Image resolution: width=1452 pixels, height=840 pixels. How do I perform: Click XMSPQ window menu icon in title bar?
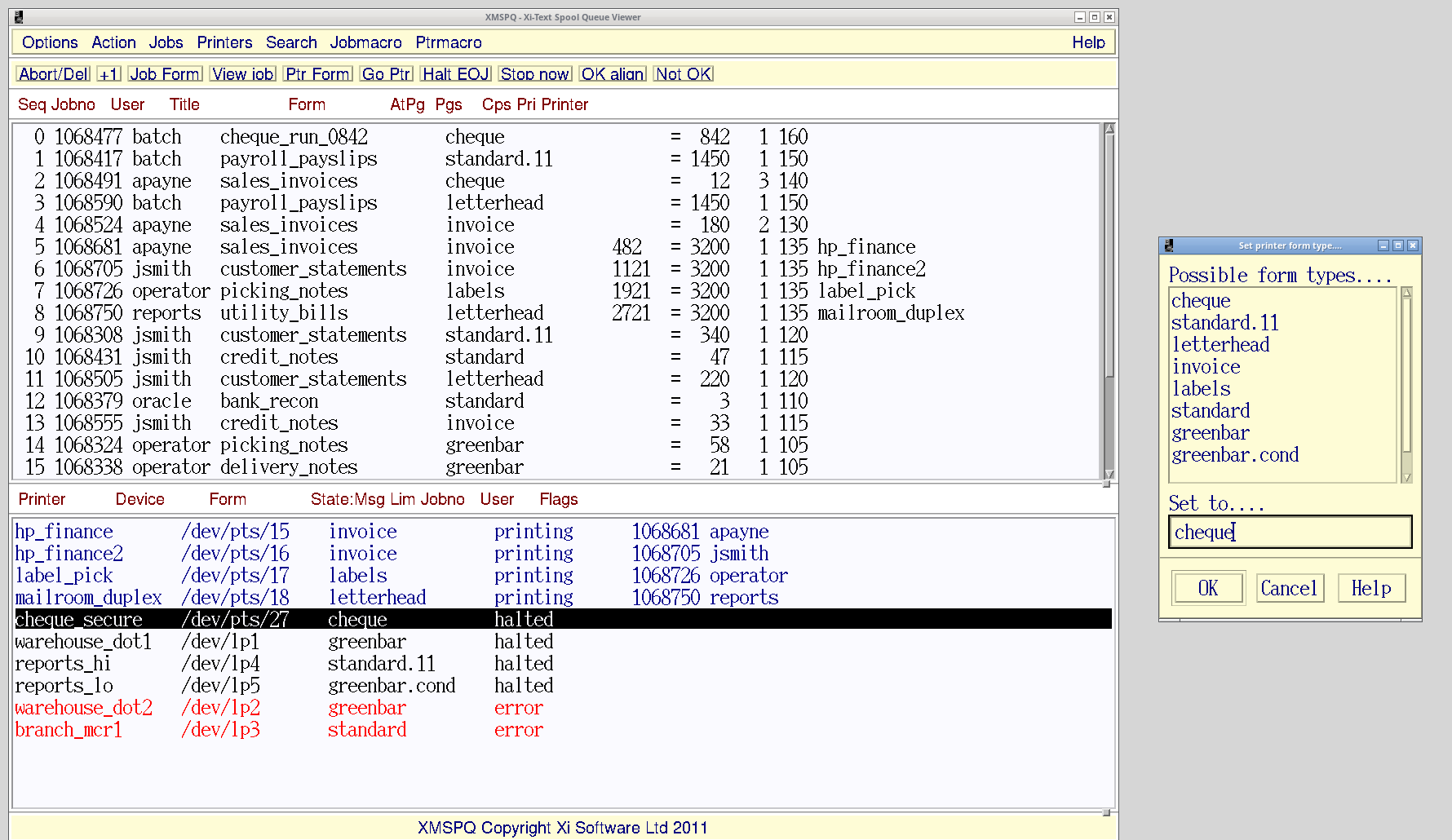click(x=18, y=17)
